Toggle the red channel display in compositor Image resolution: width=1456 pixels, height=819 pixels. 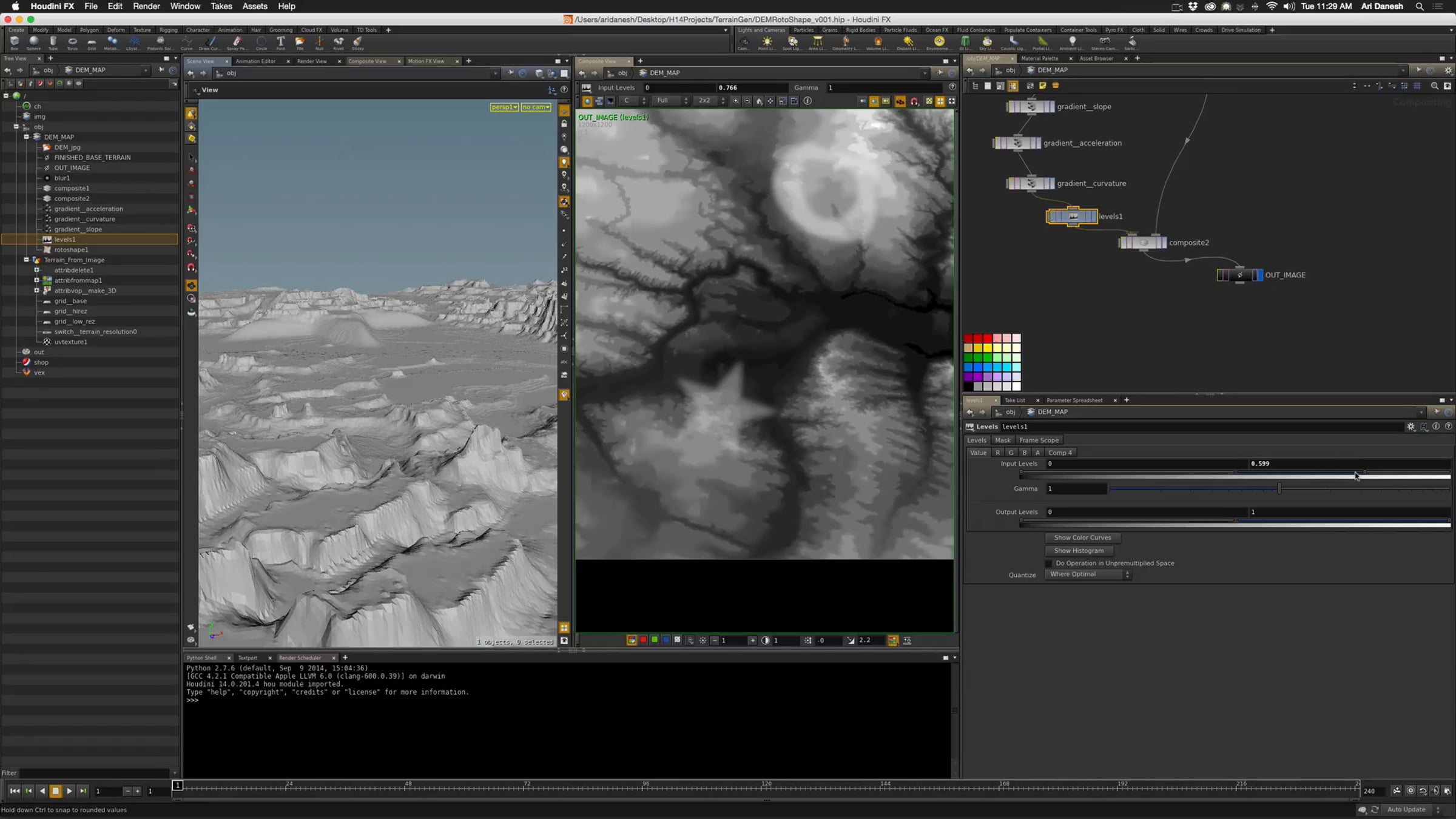643,640
